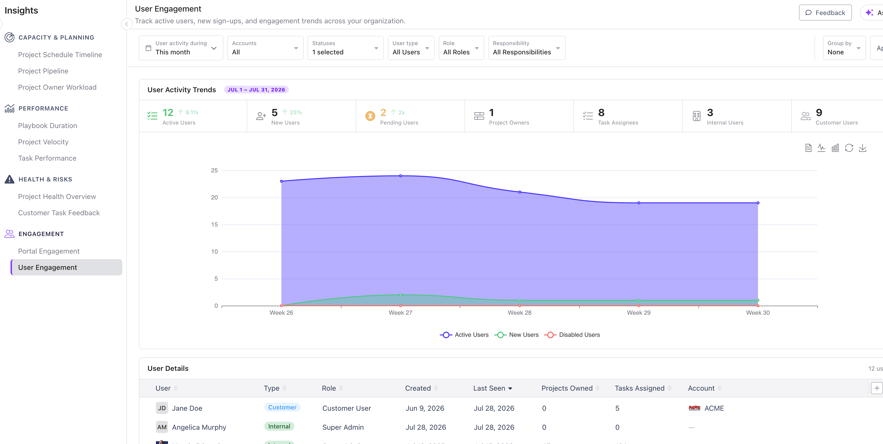Open the Group by dropdown
The width and height of the screenshot is (883, 444).
point(844,48)
